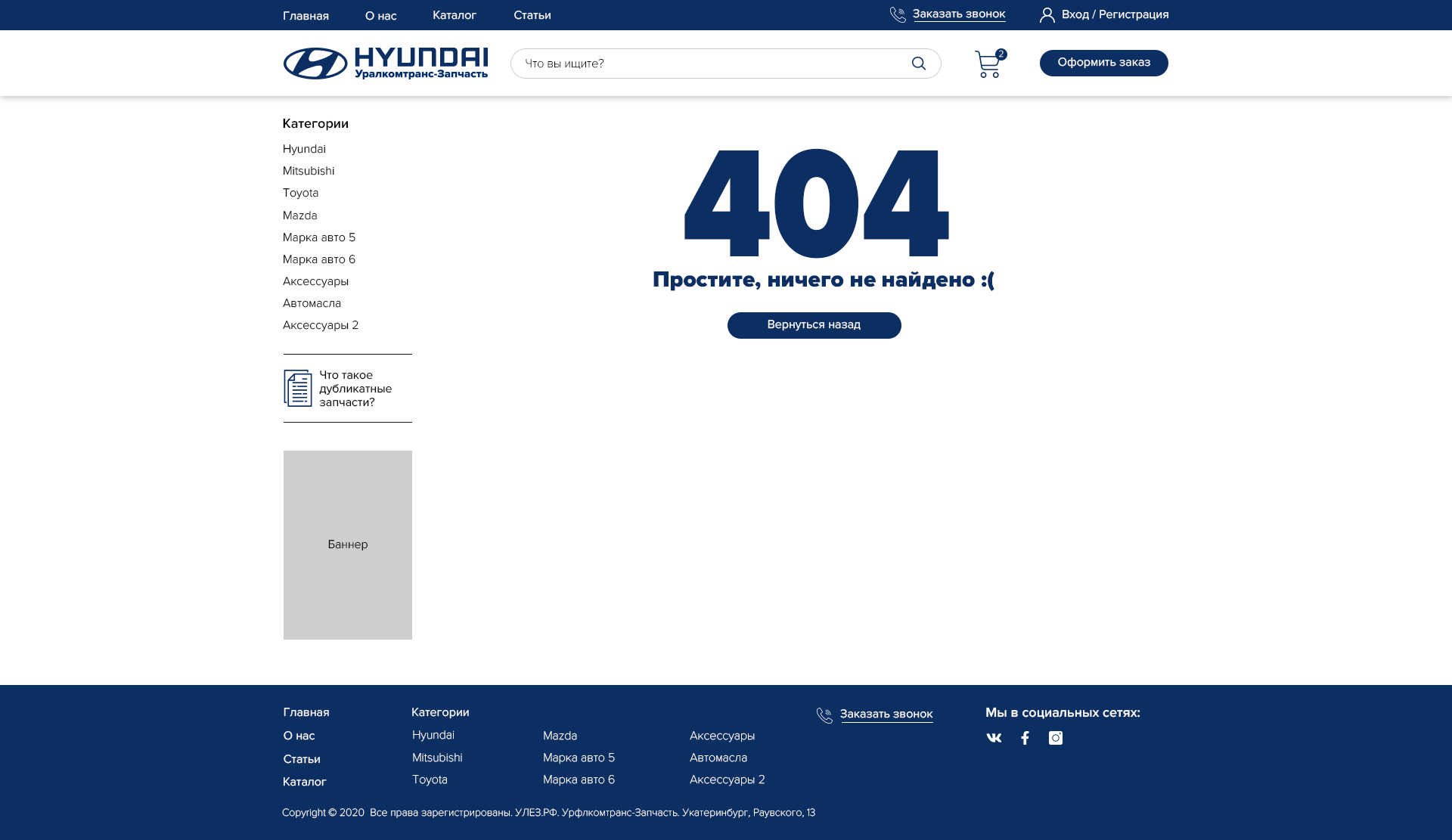
Task: Click the gray Баннер placeholder
Action: click(x=347, y=545)
